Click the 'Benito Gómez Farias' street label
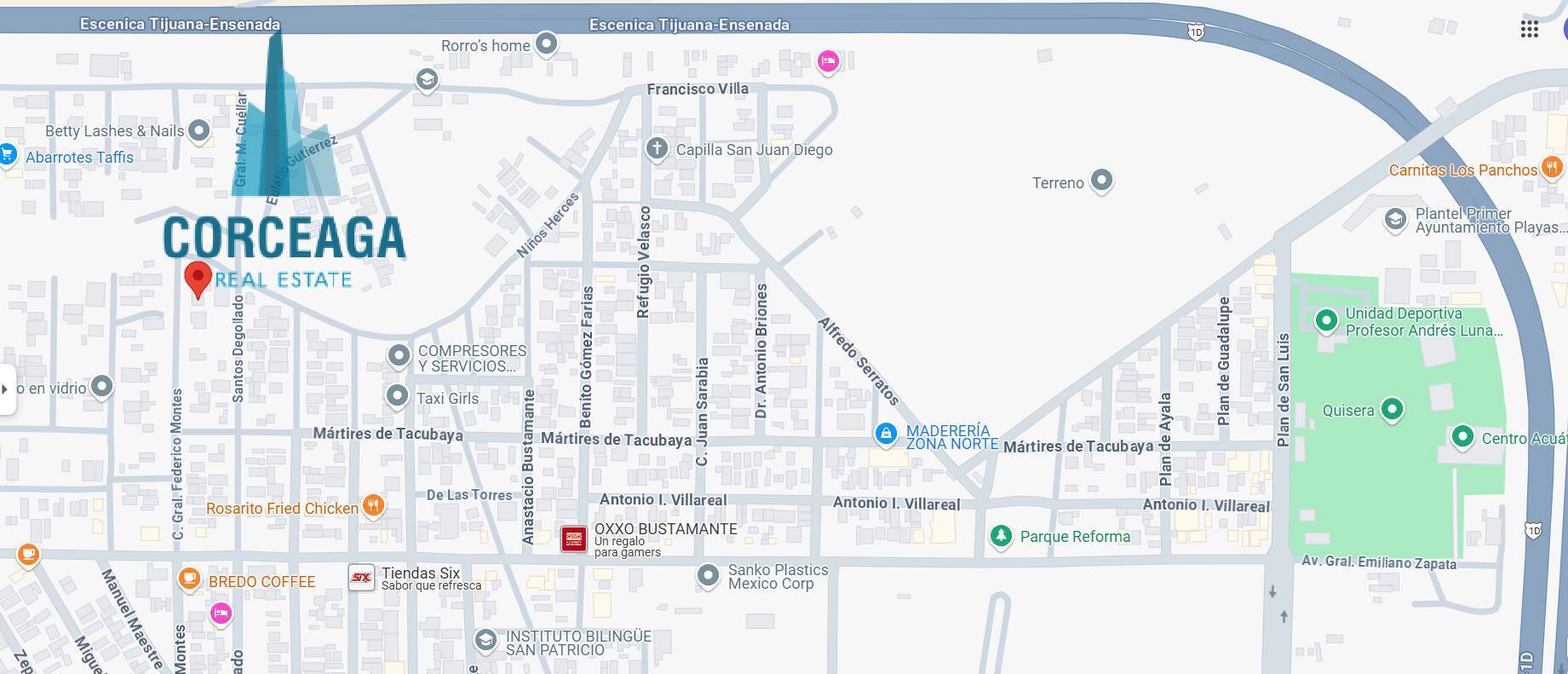This screenshot has width=1568, height=674. coord(586,356)
